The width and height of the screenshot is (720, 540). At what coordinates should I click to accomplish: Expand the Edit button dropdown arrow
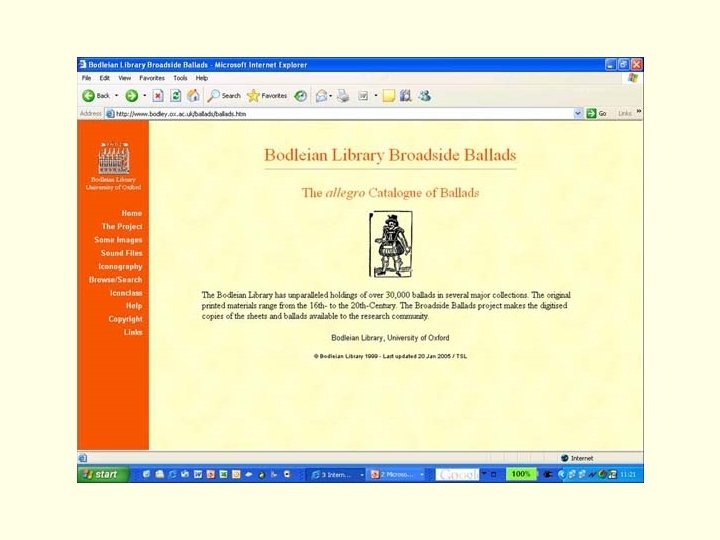(x=376, y=96)
